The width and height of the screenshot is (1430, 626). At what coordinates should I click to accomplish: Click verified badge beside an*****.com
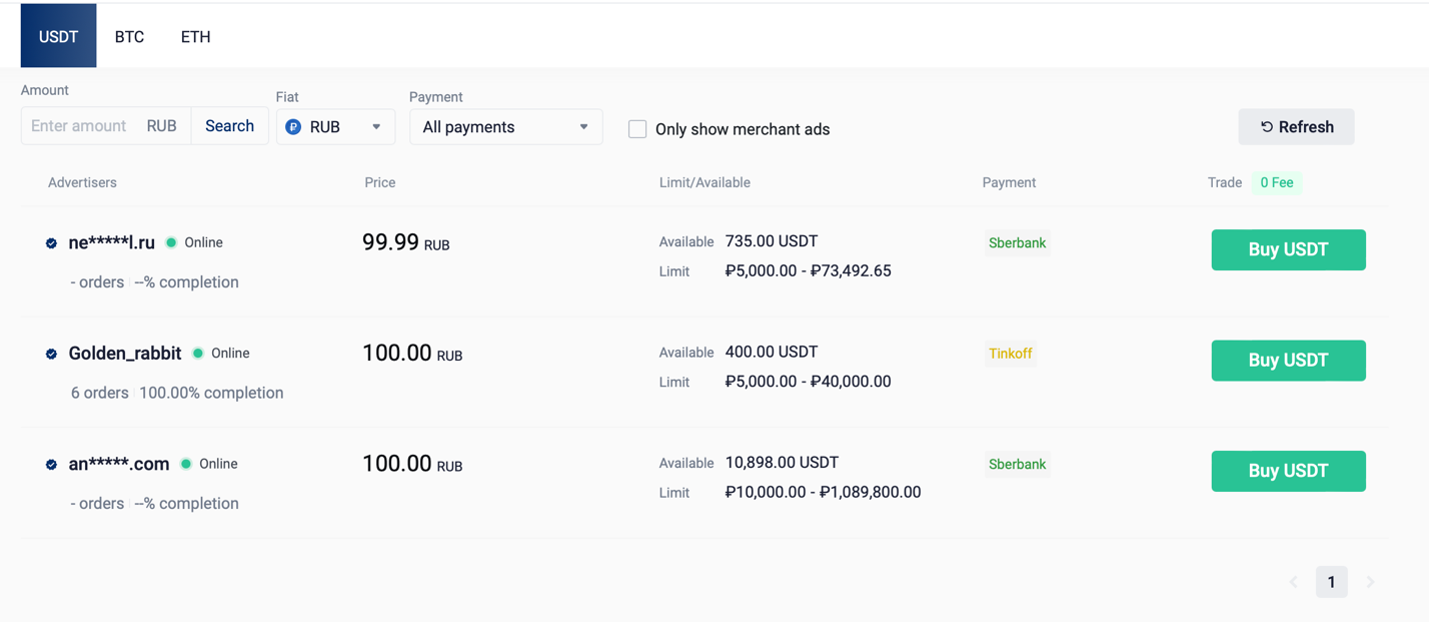[51, 465]
